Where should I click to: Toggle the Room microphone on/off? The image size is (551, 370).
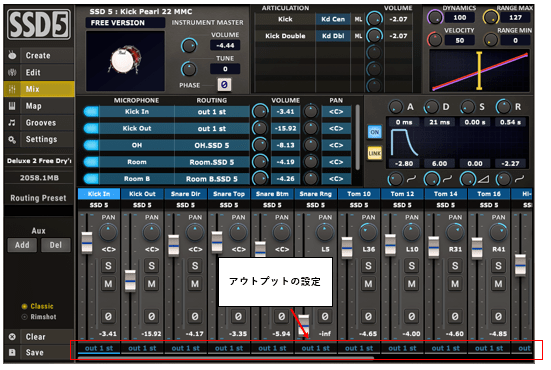coord(91,162)
